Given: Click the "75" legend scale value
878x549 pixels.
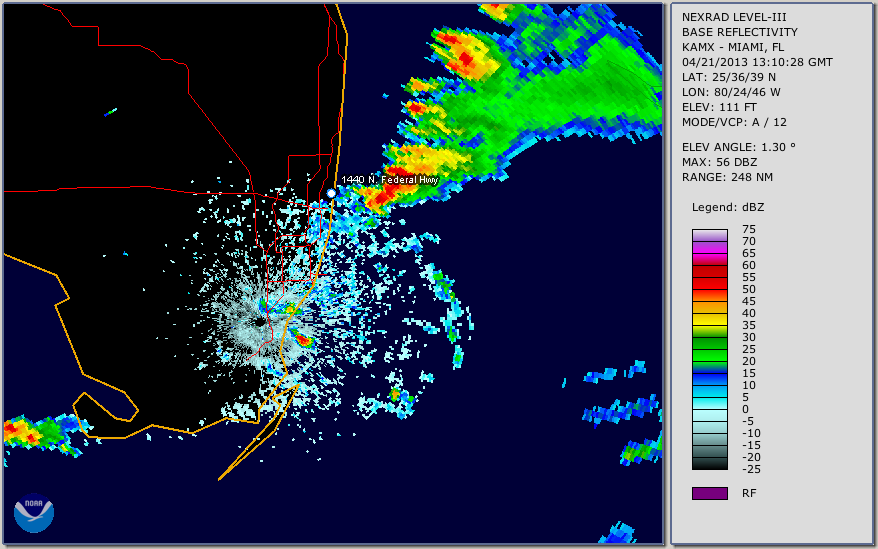Looking at the screenshot, I should 749,229.
